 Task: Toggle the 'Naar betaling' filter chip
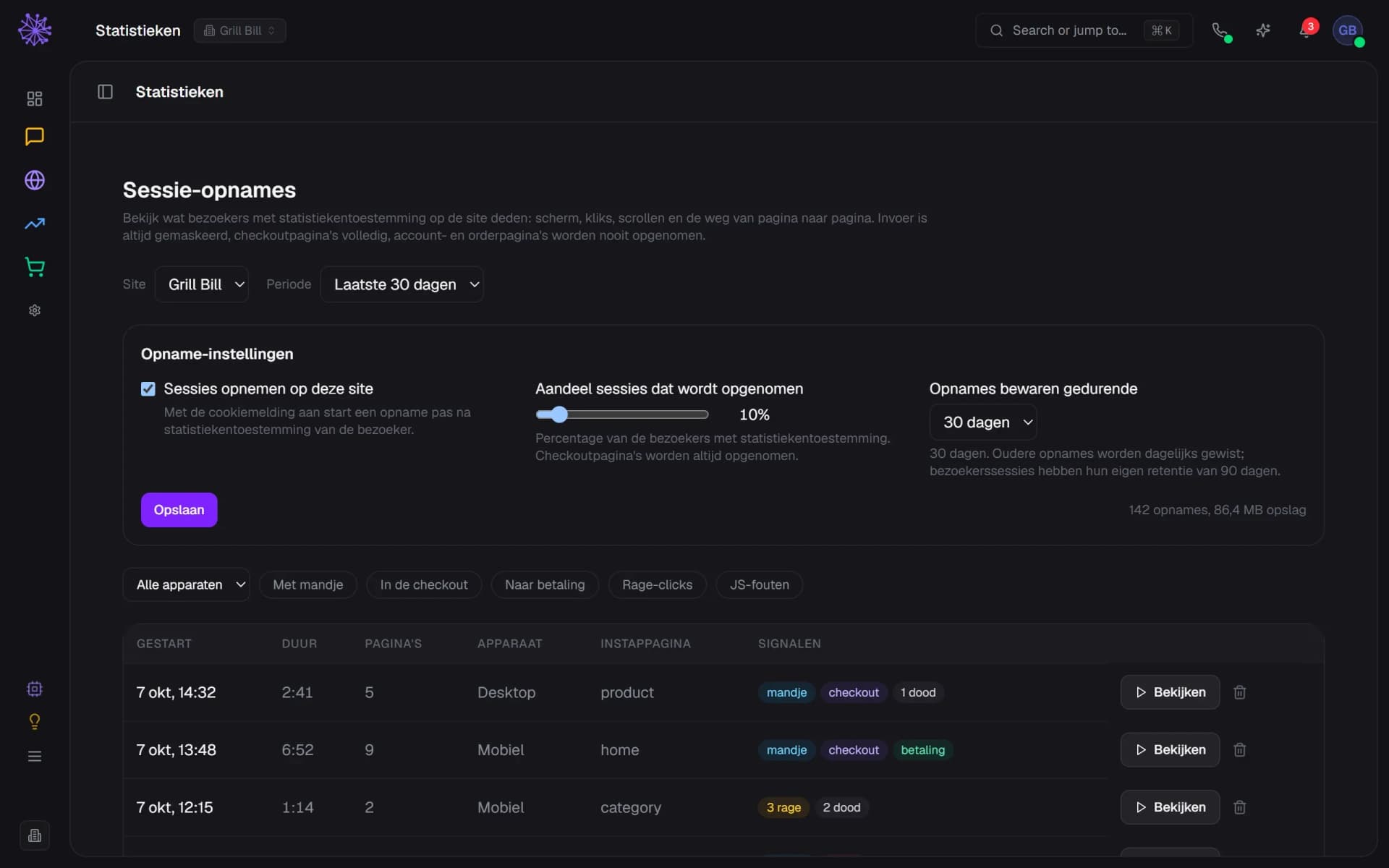tap(545, 584)
